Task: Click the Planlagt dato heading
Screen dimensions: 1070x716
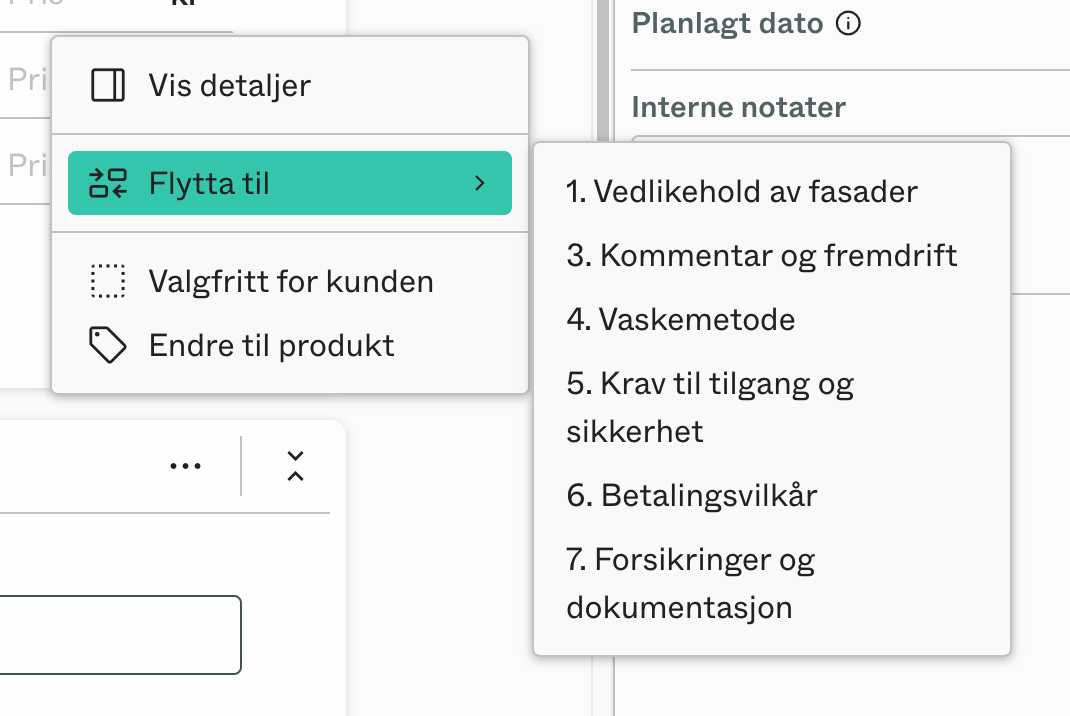Action: (x=727, y=23)
